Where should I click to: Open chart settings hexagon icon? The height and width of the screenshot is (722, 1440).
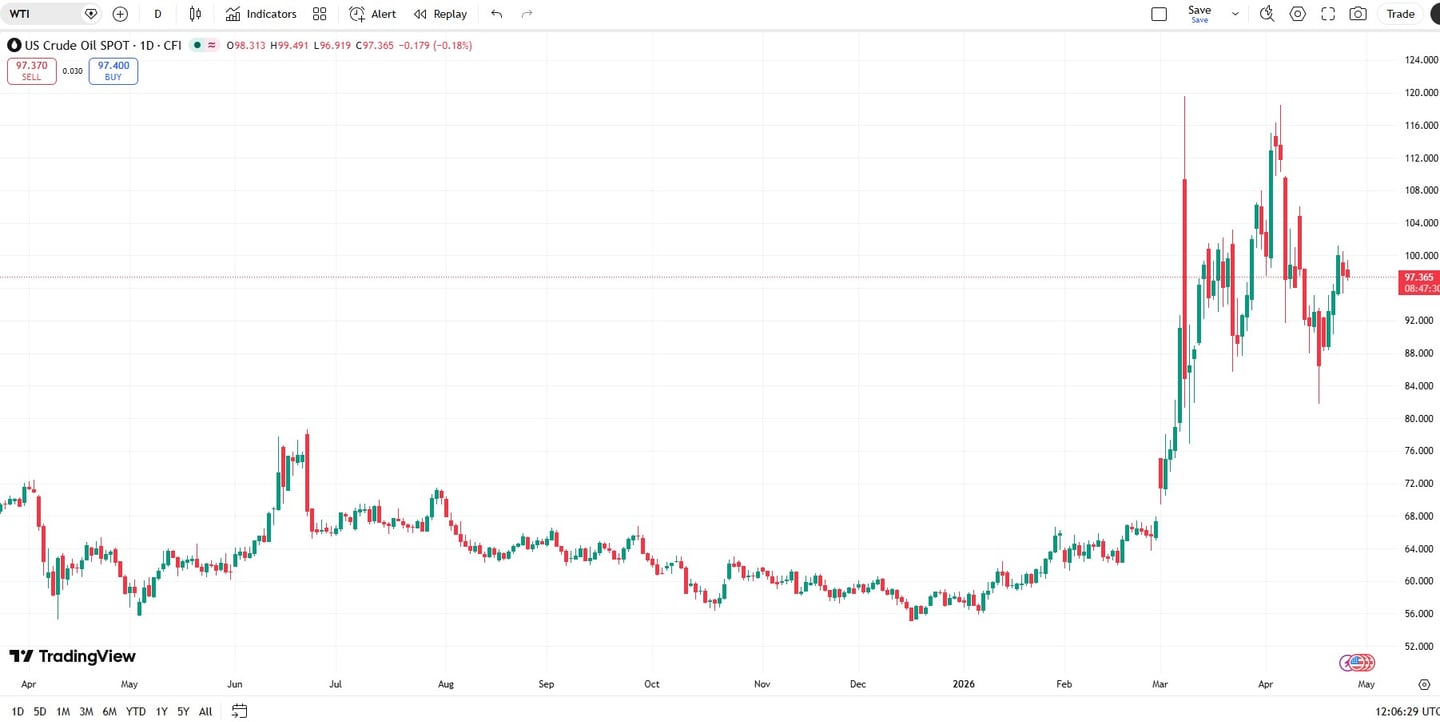[x=1297, y=14]
